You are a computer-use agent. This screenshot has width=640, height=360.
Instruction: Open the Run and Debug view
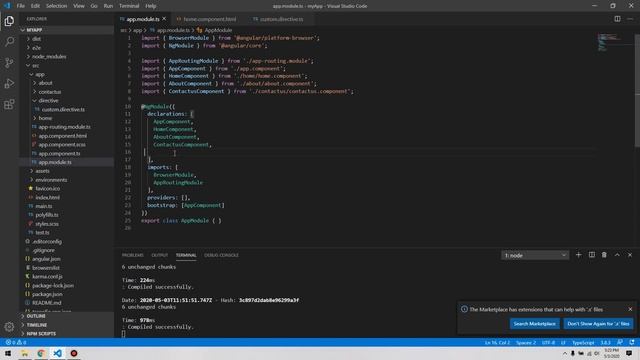[9, 83]
